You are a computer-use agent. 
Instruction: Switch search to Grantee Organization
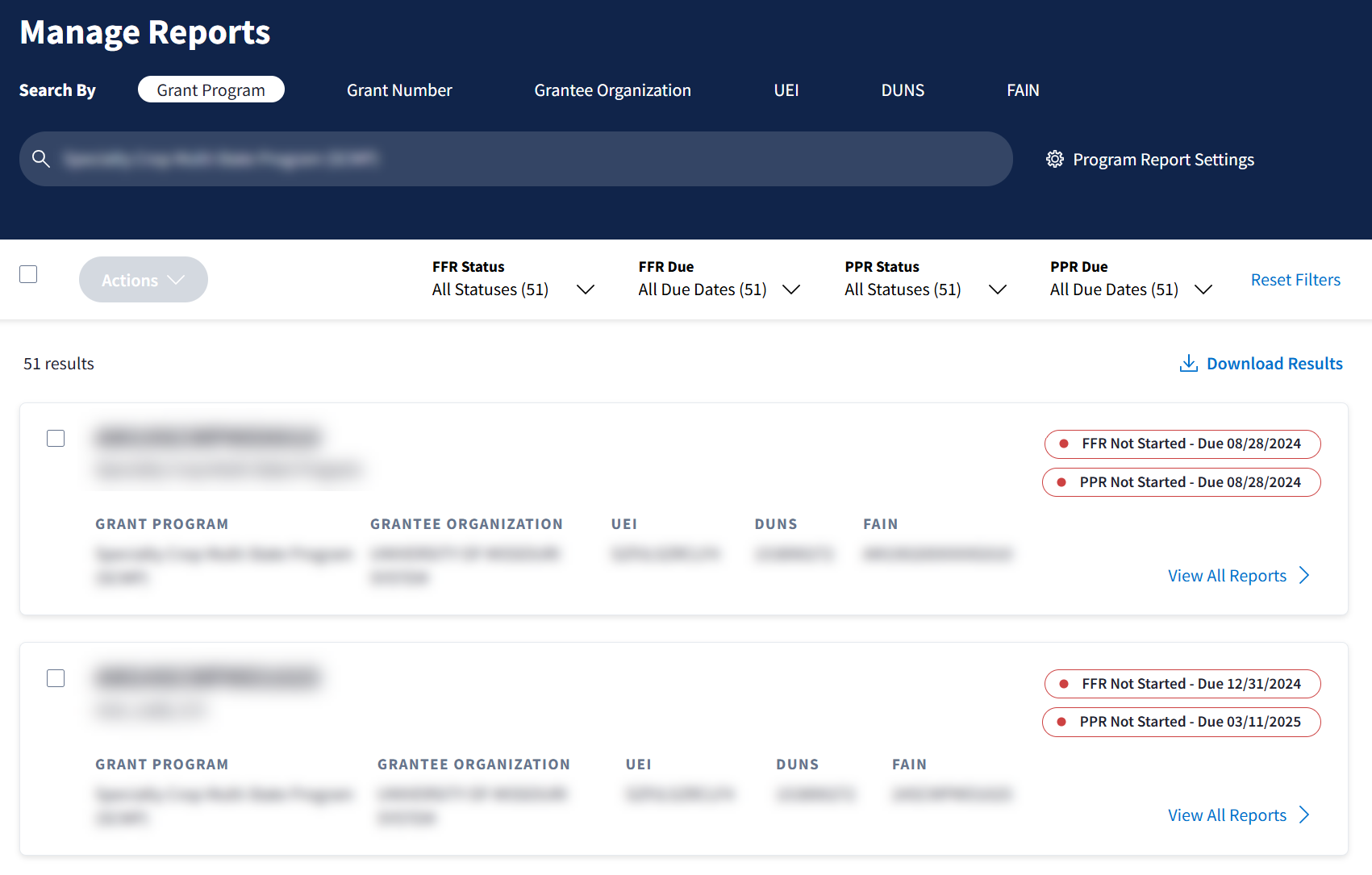612,90
